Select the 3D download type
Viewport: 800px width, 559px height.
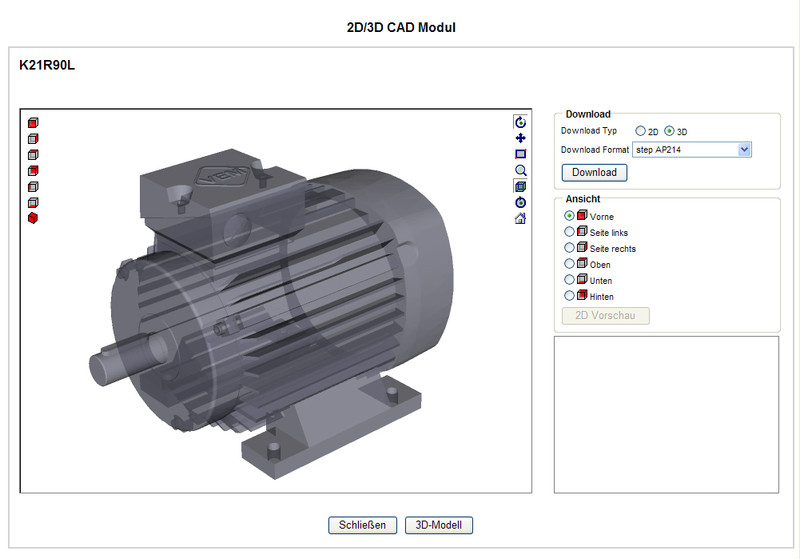point(670,131)
